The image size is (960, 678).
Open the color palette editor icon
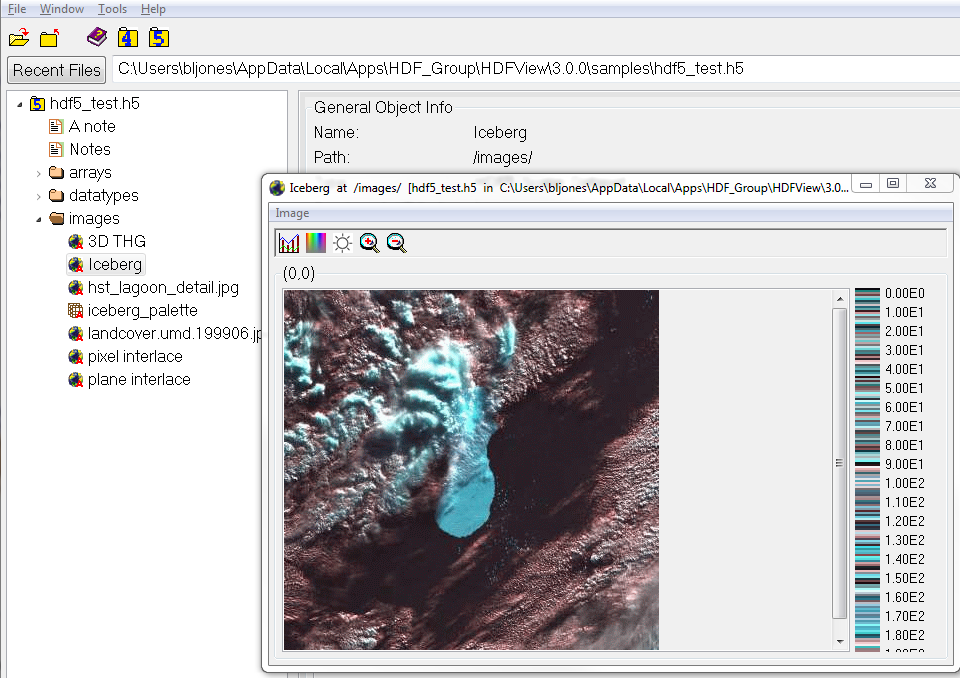[316, 243]
